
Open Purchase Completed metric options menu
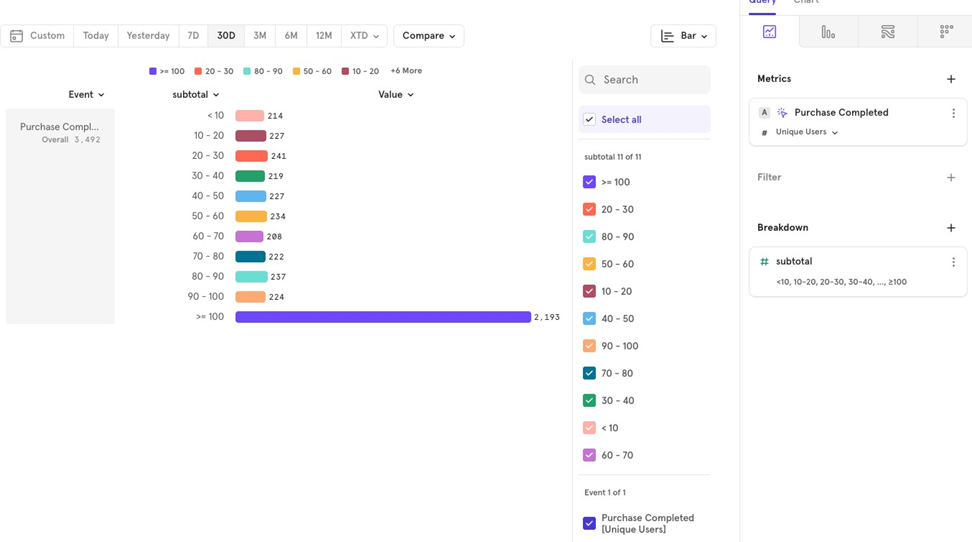point(953,114)
